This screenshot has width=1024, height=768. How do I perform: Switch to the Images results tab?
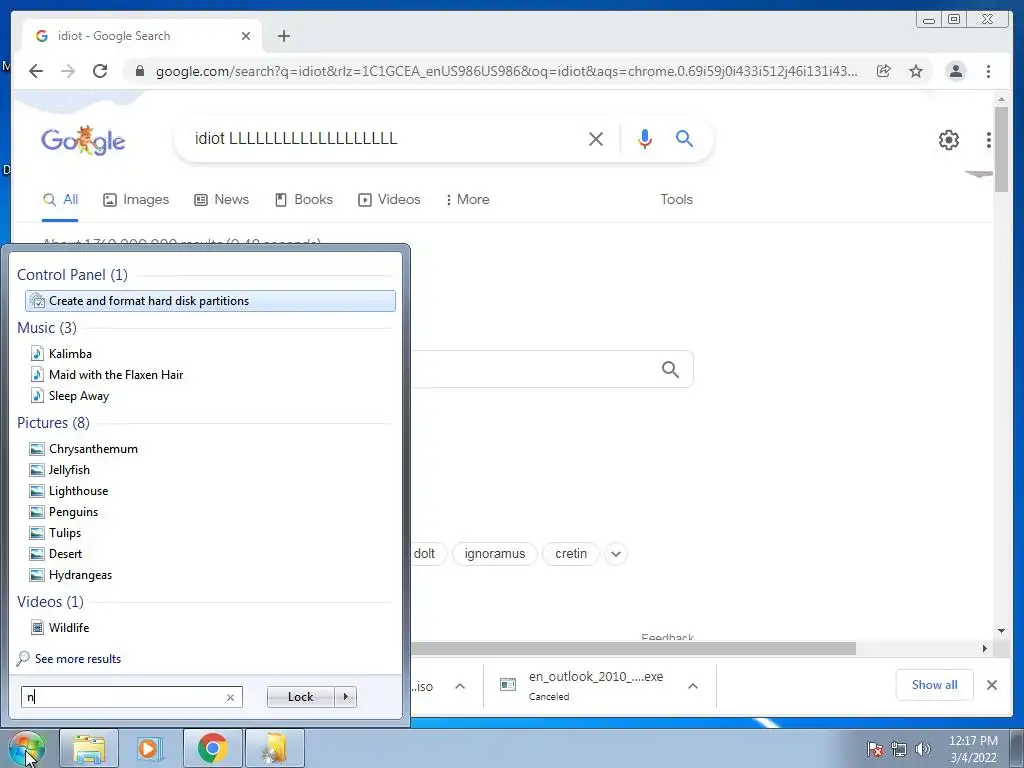tap(136, 200)
